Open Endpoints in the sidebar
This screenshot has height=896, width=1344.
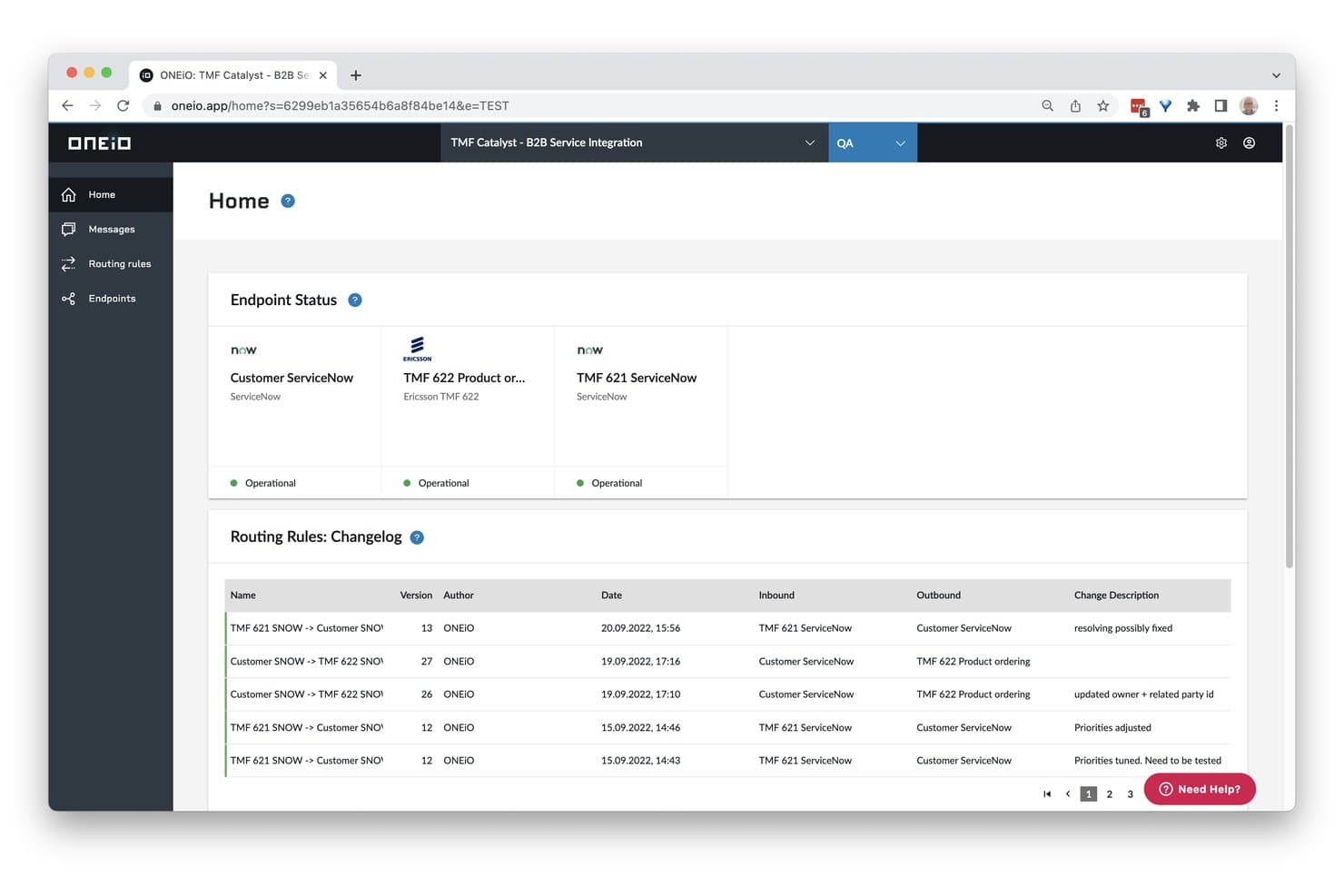111,298
